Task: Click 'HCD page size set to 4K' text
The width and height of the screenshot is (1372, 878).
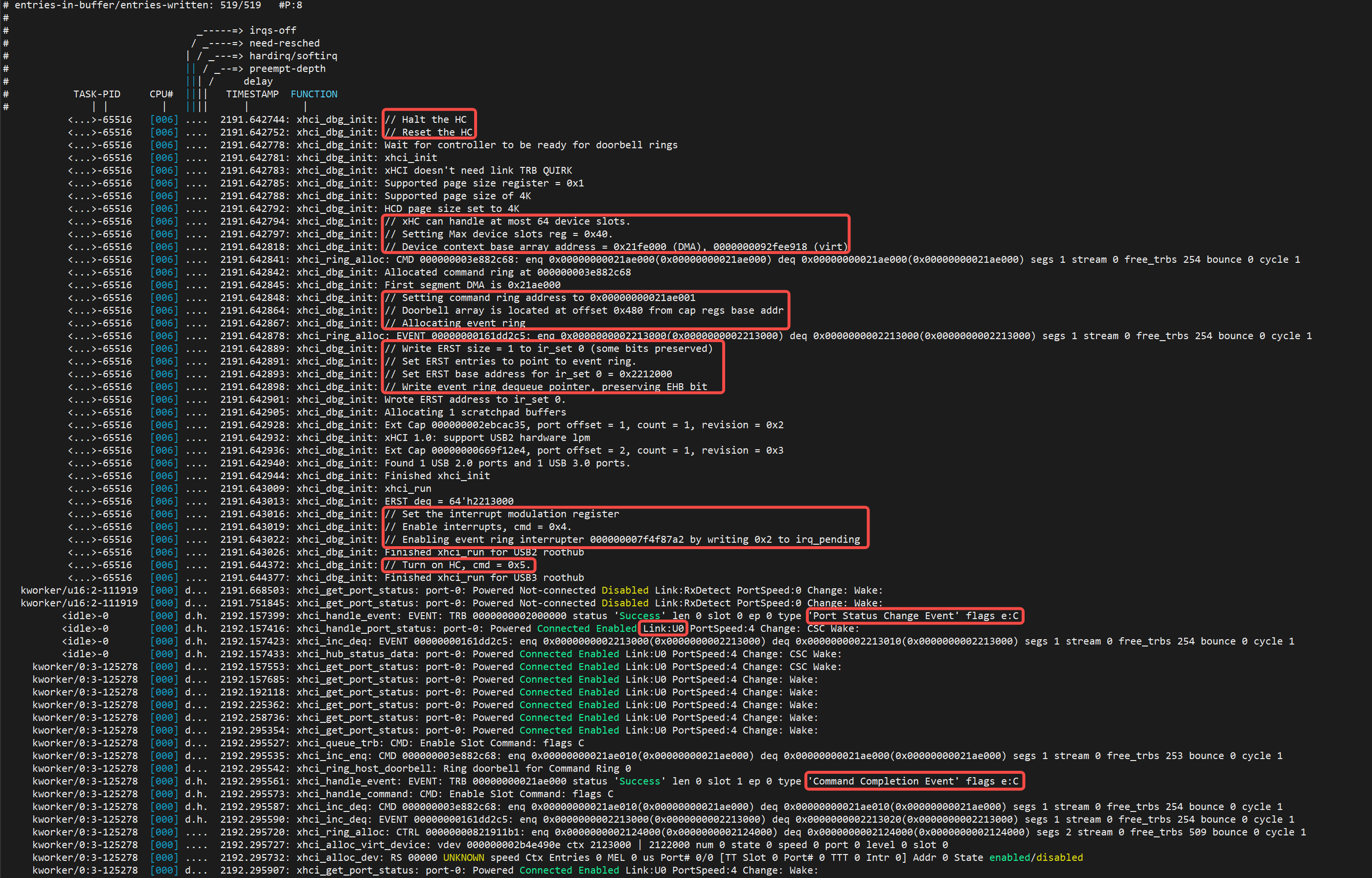Action: (x=452, y=208)
